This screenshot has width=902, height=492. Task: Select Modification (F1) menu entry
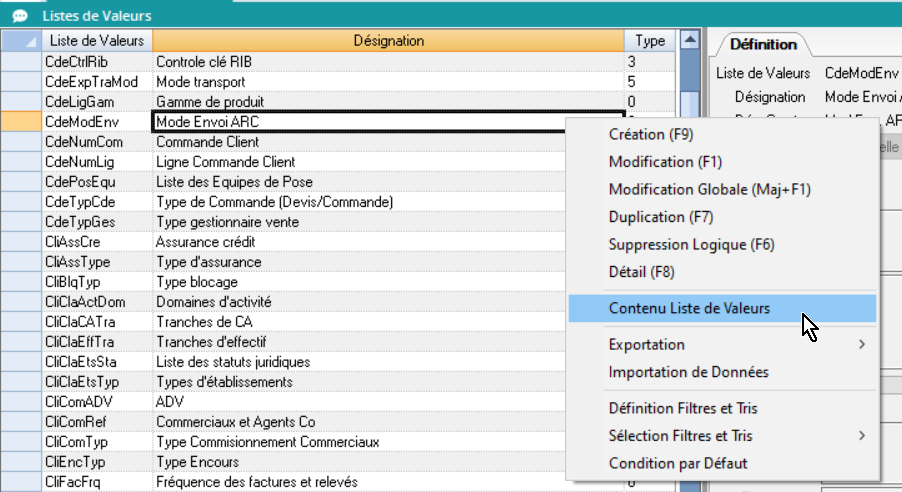[665, 162]
